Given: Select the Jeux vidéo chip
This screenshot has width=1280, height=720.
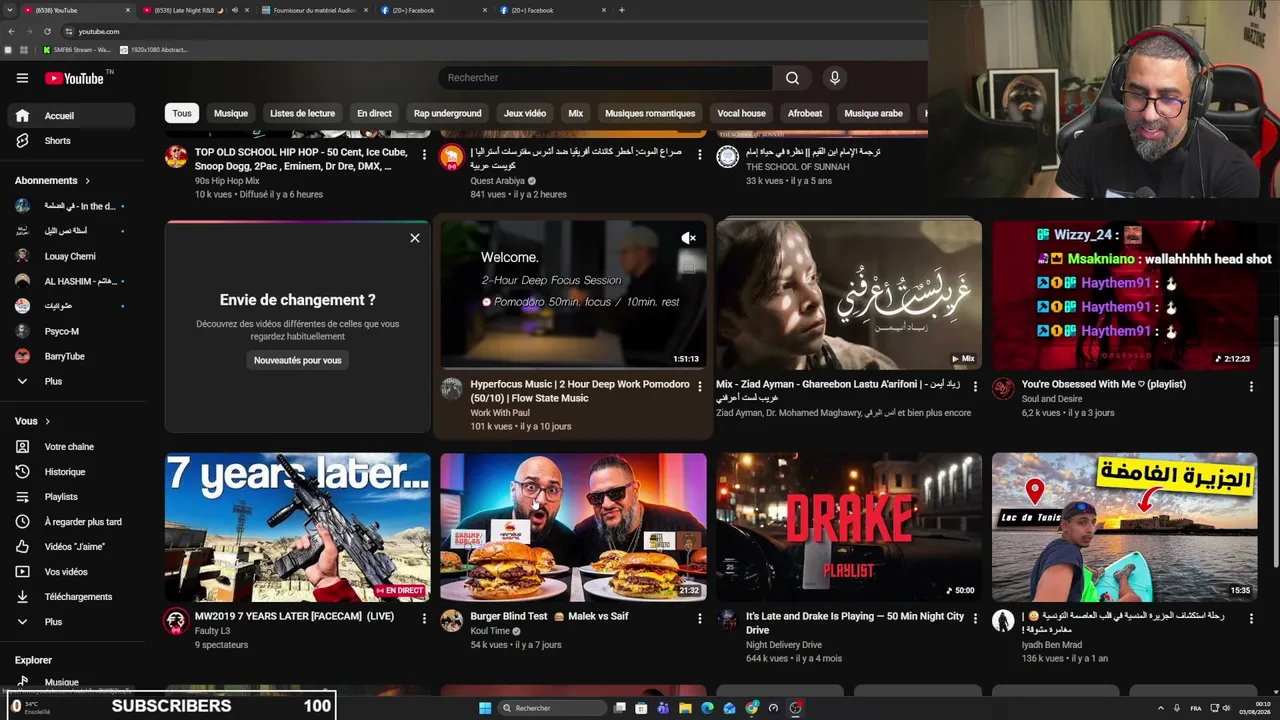Looking at the screenshot, I should coord(525,113).
